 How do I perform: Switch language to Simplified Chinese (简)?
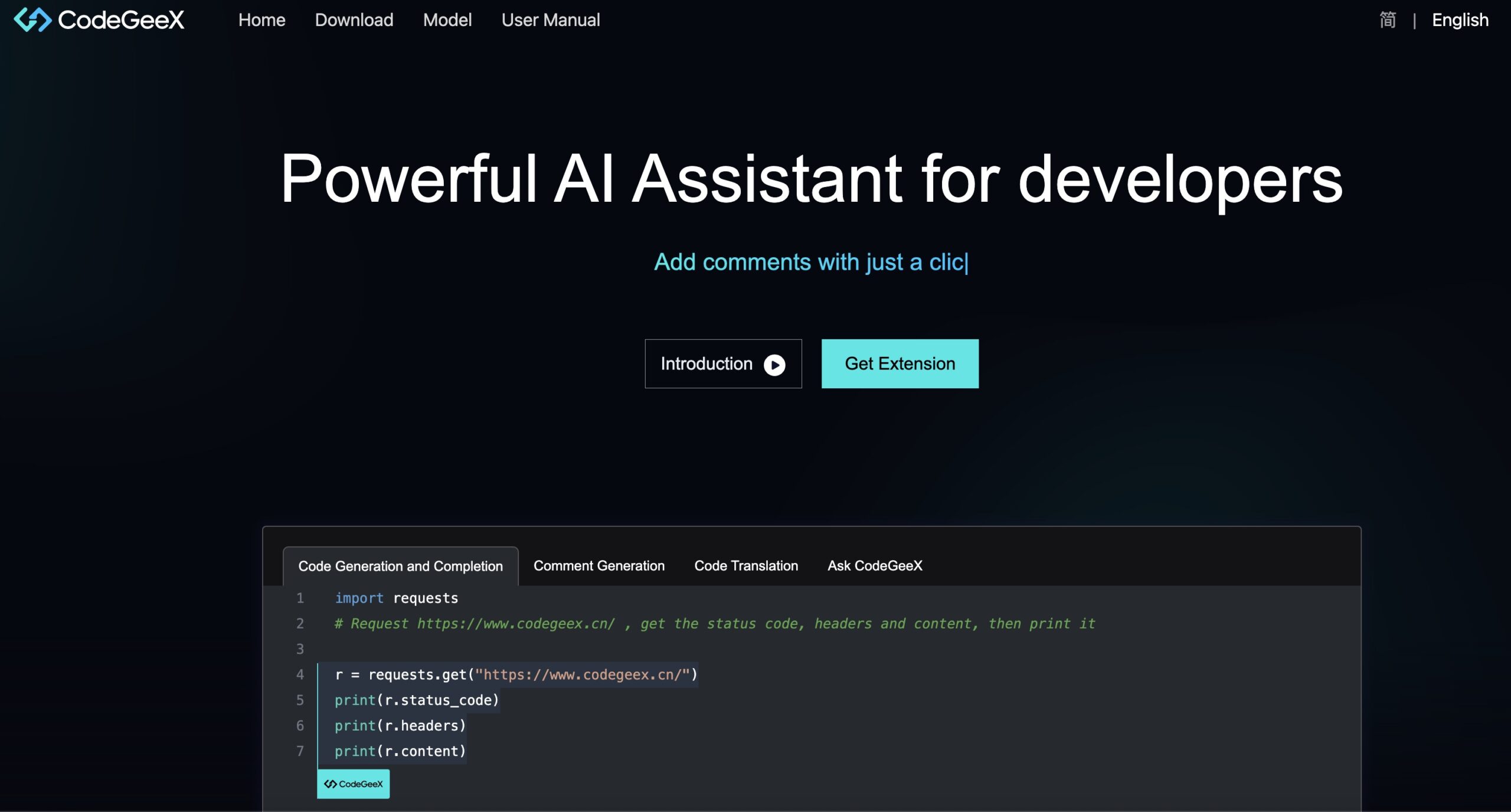click(x=1387, y=20)
